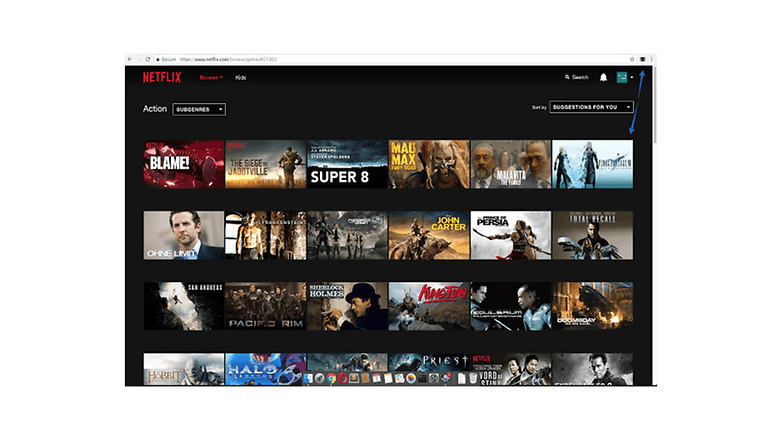Click the Secure lock icon in address bar
Viewport: 782px width, 440px height.
click(x=158, y=59)
